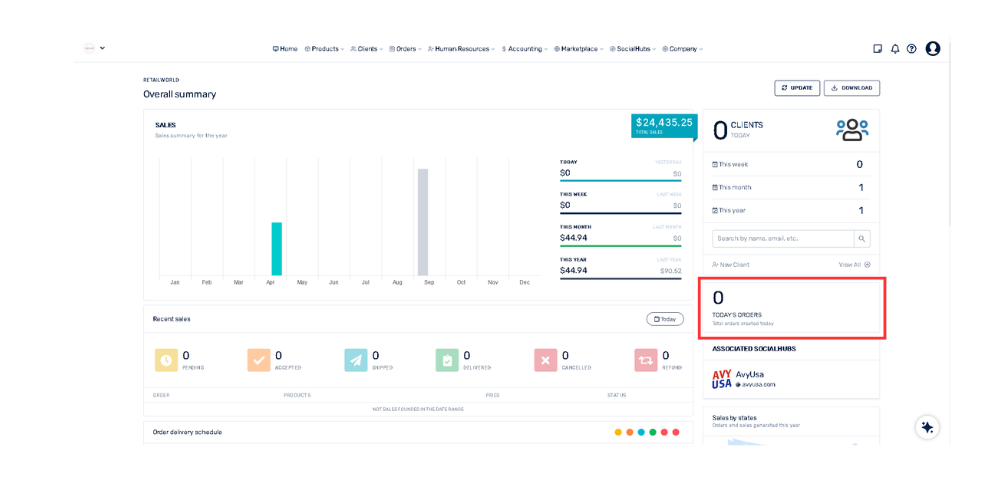Expand the Products menu dropdown
This screenshot has height=500, width=1000.
pos(324,49)
